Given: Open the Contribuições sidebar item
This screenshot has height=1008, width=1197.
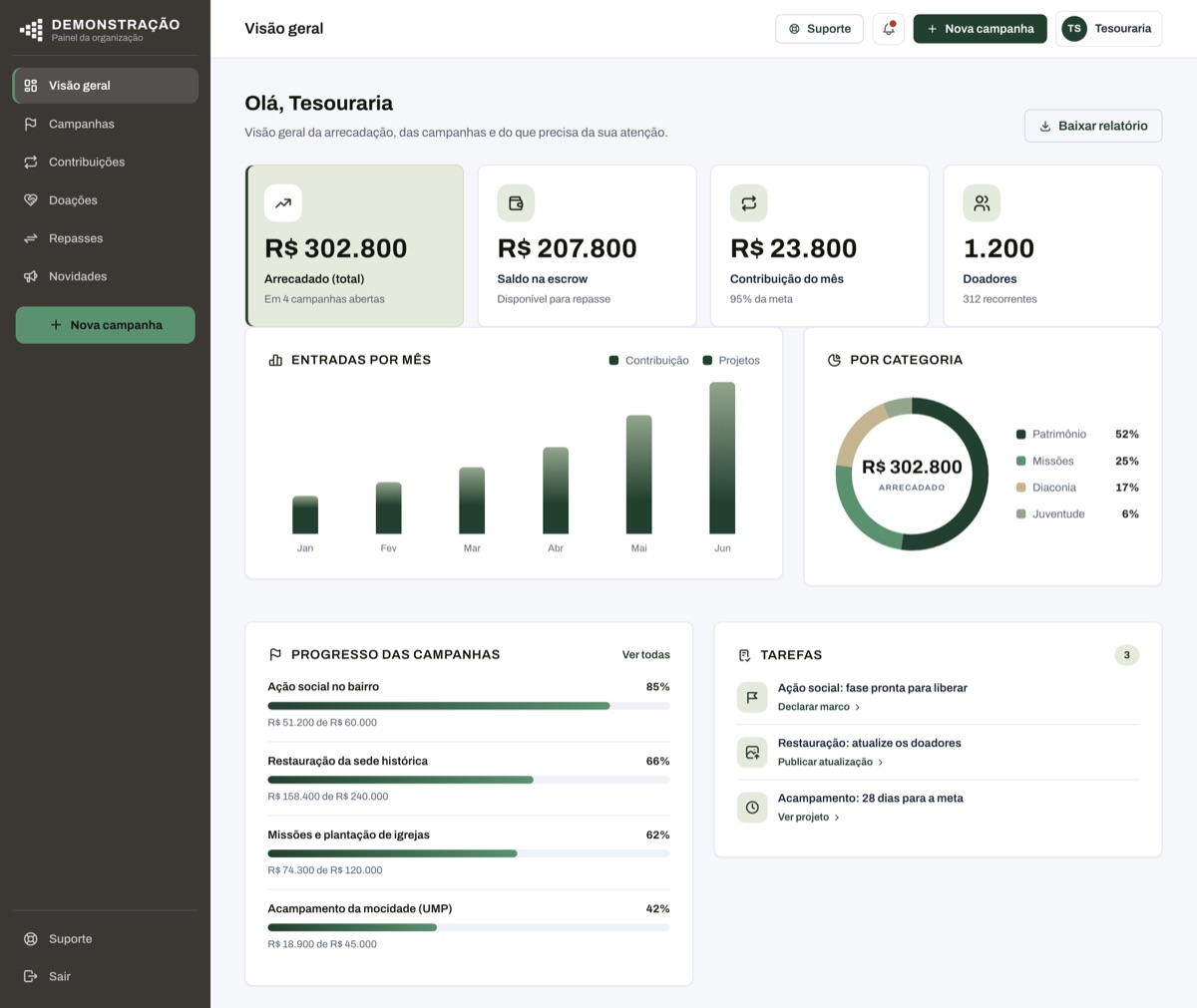Looking at the screenshot, I should coord(106,162).
